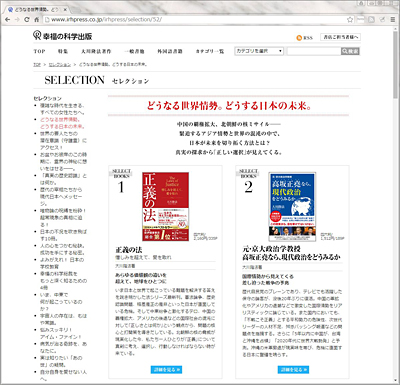Click 詳細を見る button under 正義の法
The height and width of the screenshot is (385, 400).
coord(166,369)
